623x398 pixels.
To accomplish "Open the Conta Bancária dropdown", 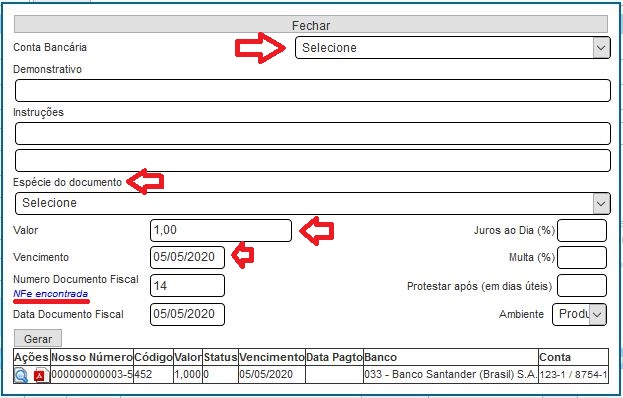I will (x=453, y=48).
